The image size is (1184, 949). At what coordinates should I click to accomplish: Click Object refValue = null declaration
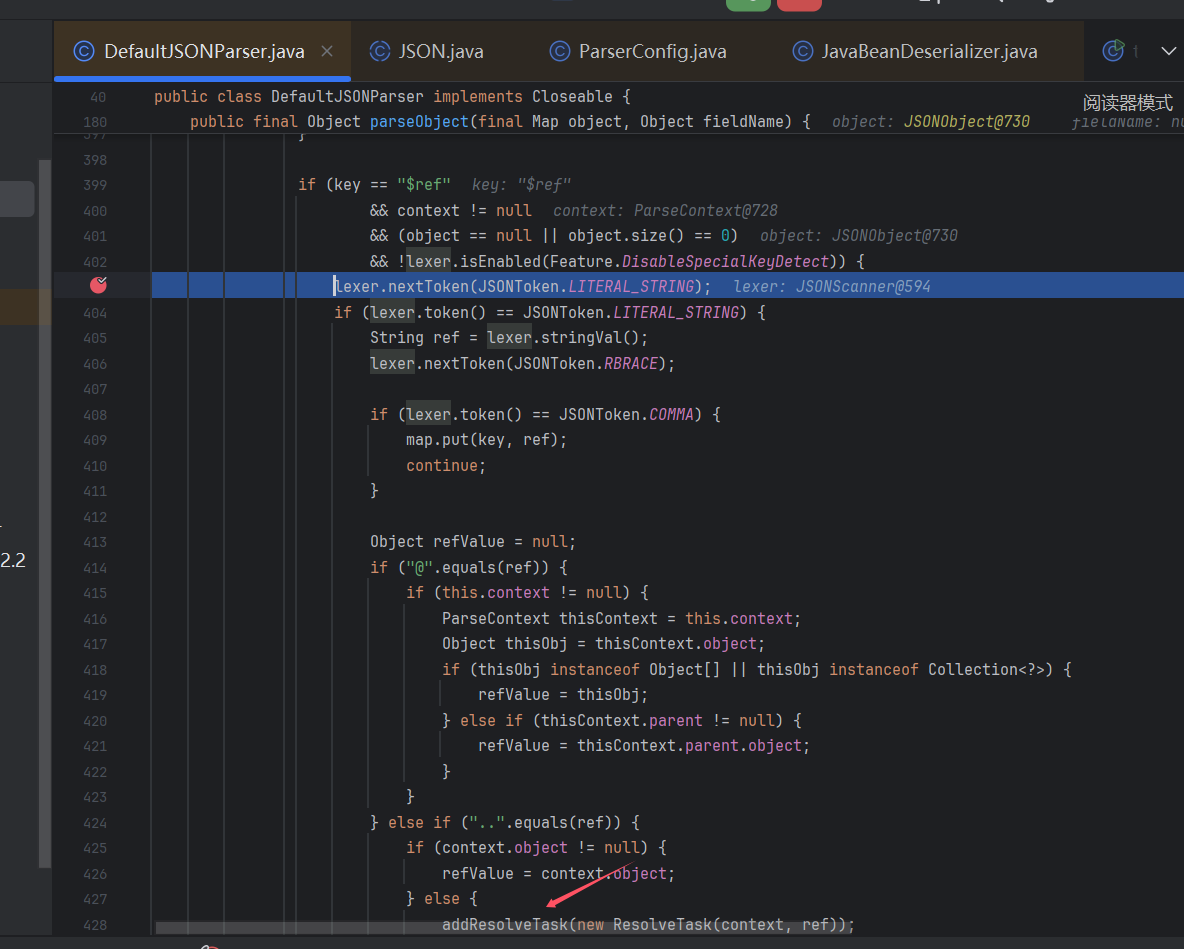tap(473, 541)
